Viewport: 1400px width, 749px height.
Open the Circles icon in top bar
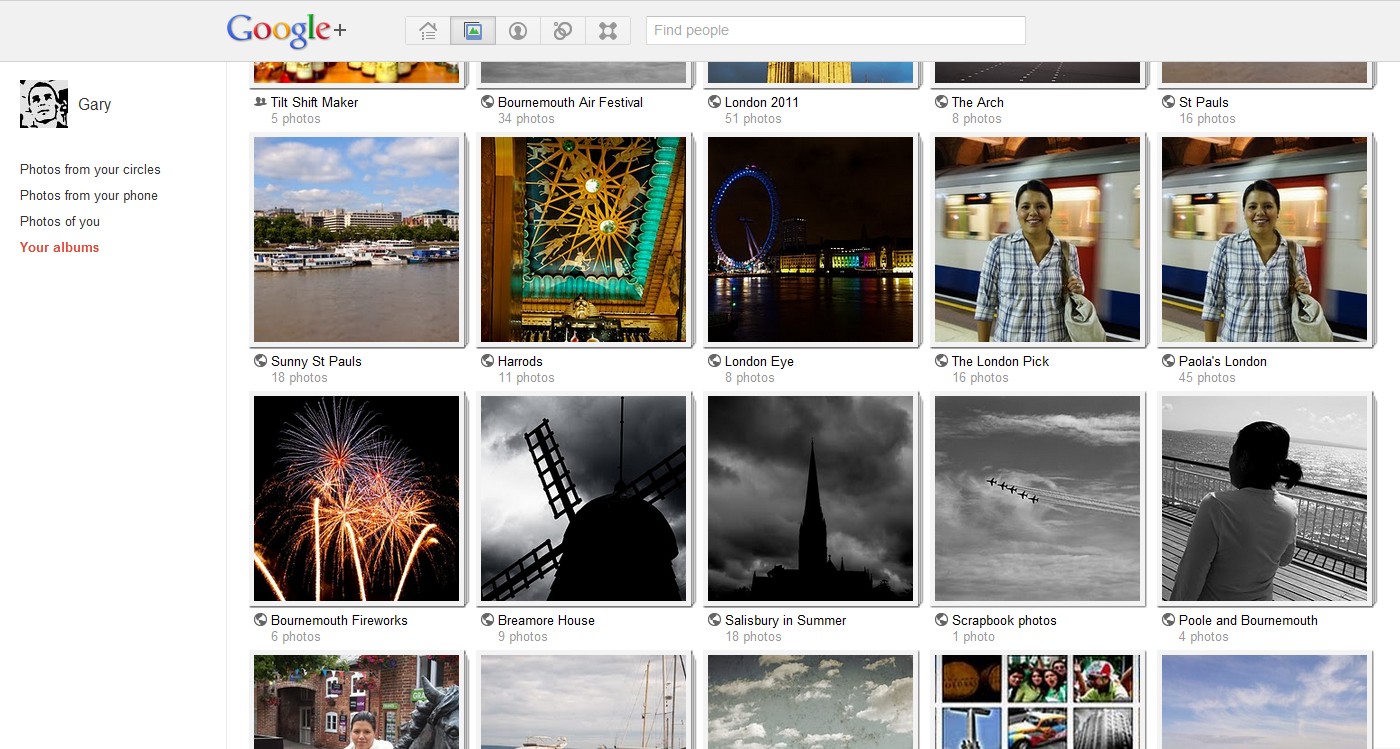563,31
